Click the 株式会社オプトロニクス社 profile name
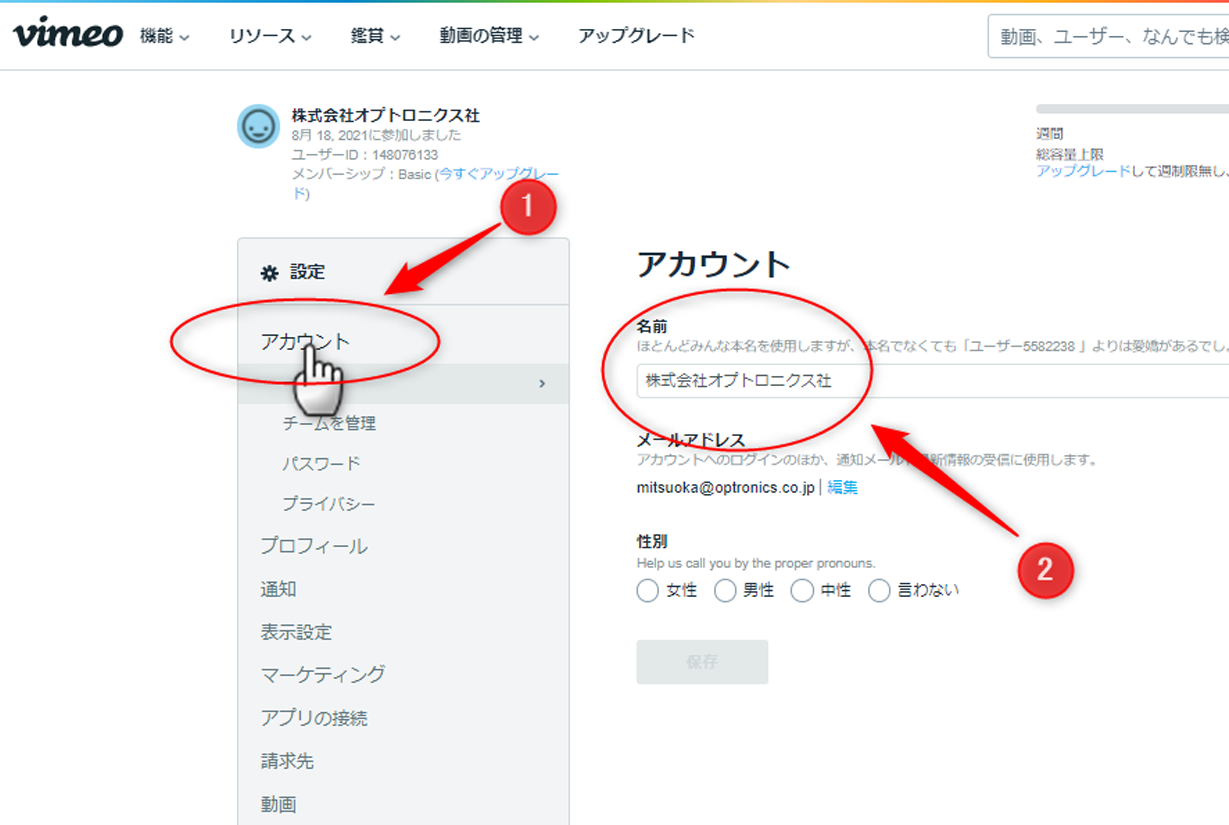This screenshot has height=825, width=1229. pos(385,115)
